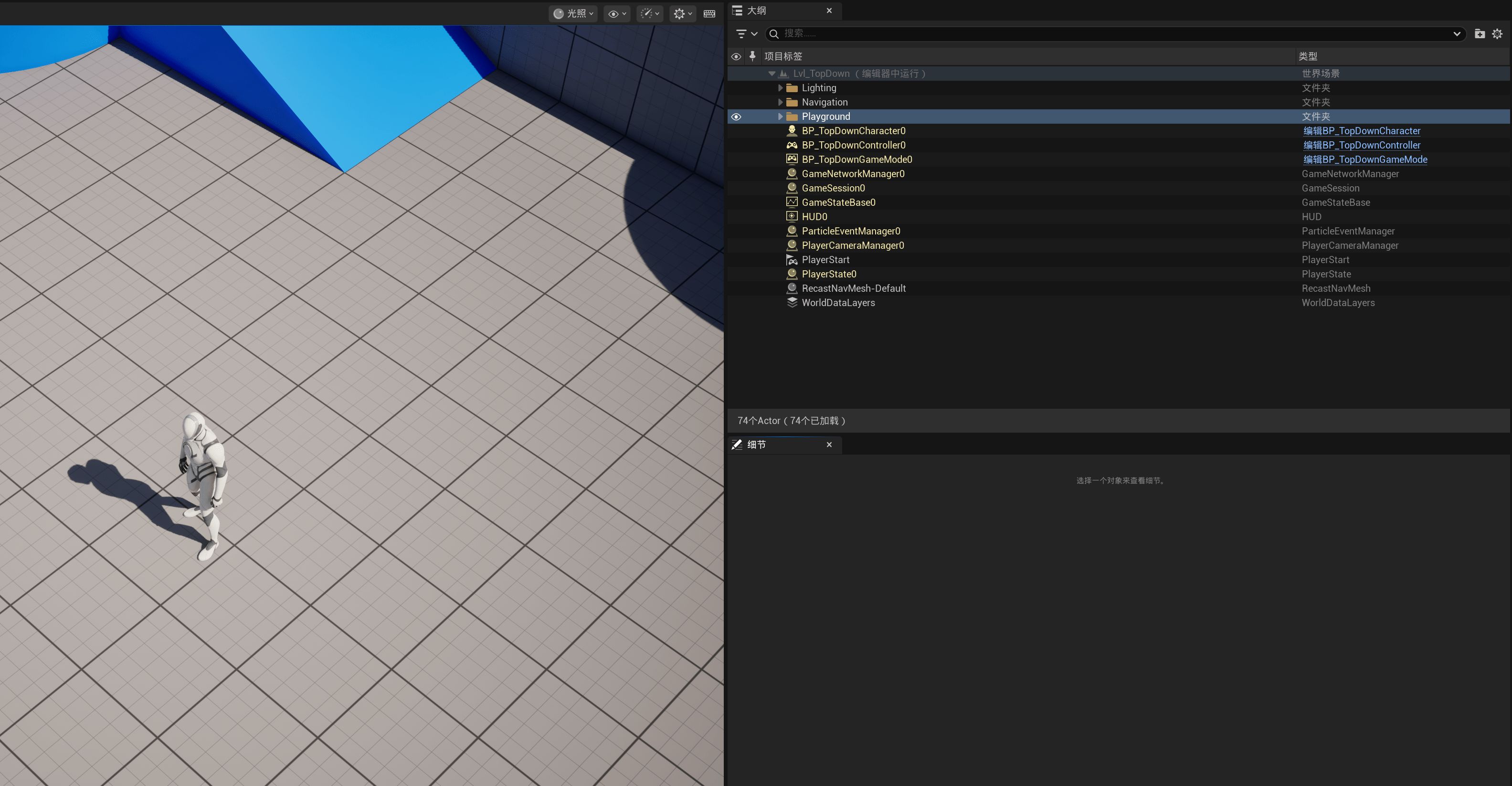Open the outliner settings gear
1512x786 pixels.
[x=1497, y=33]
